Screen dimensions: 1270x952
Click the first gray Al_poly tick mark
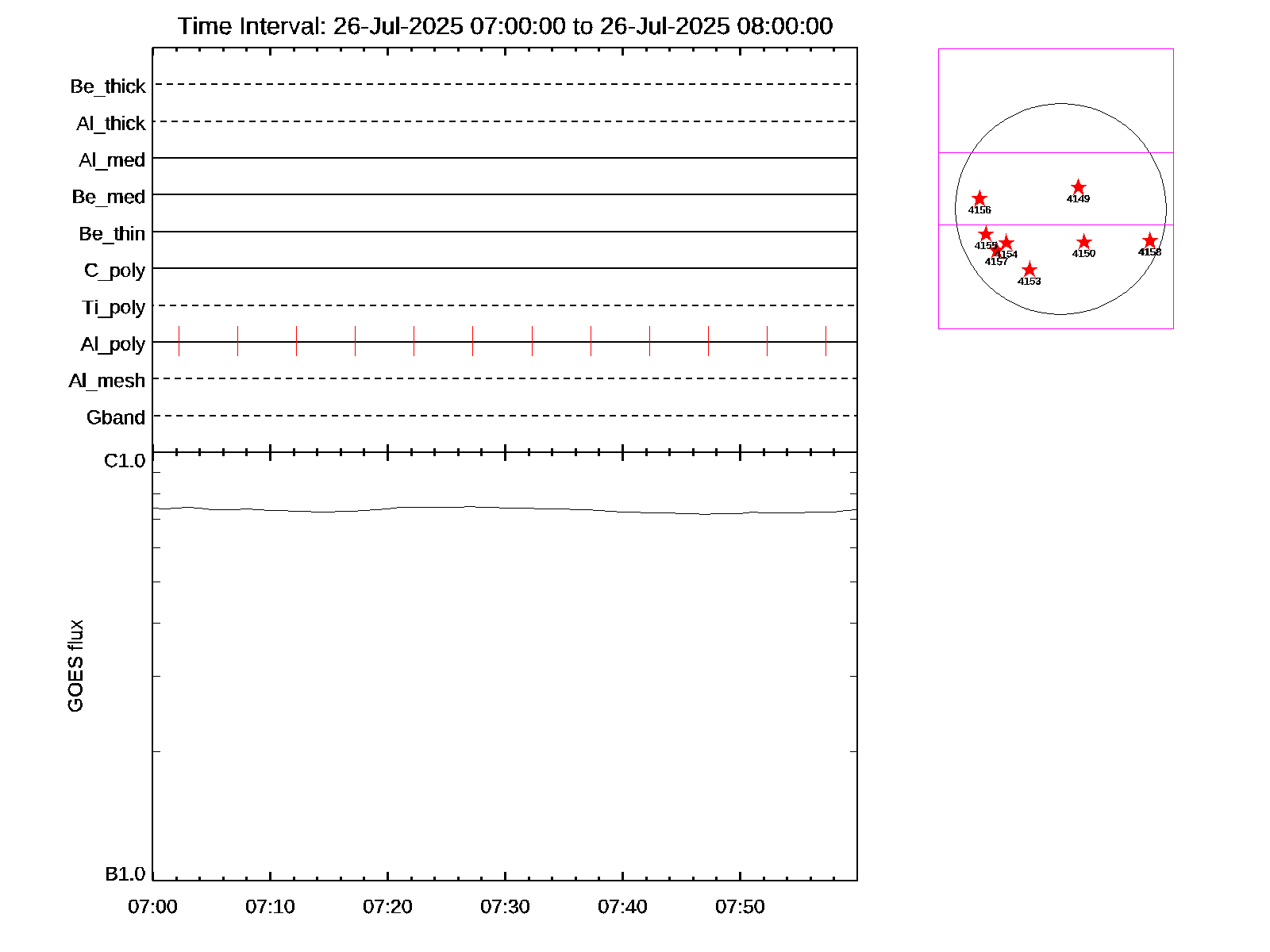coord(179,341)
